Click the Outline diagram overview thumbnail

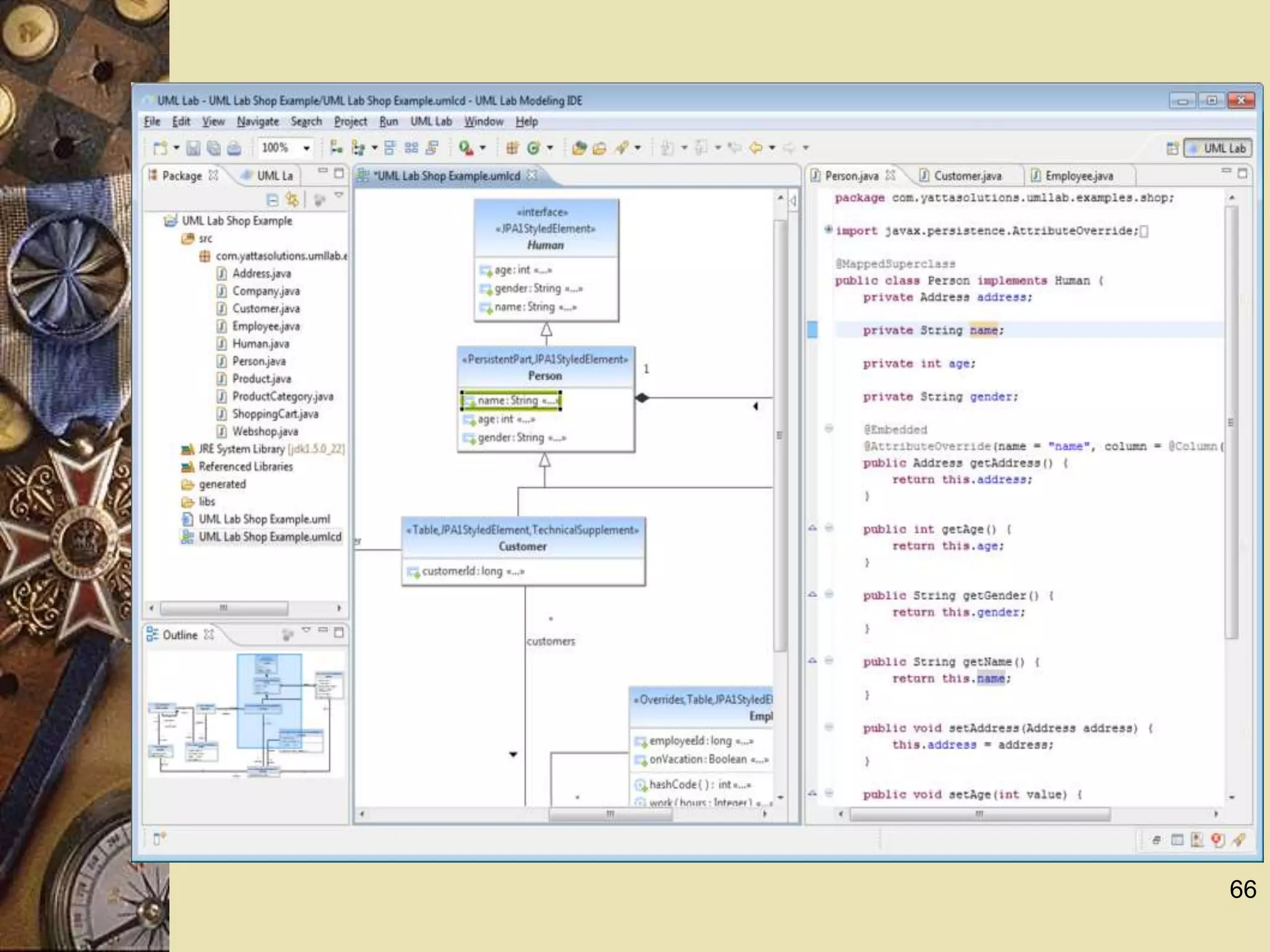tap(246, 714)
